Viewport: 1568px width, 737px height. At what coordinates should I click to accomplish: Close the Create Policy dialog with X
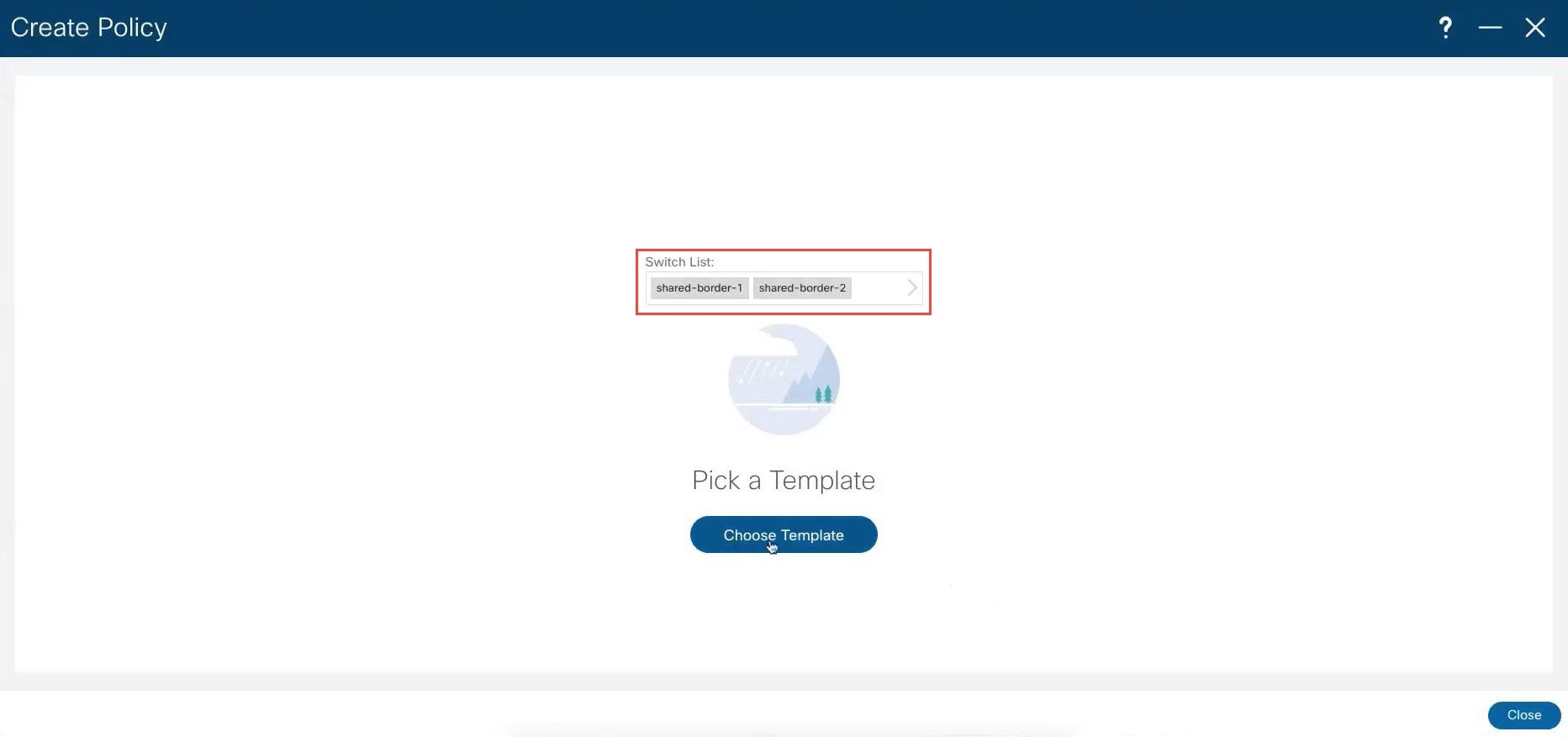point(1535,28)
